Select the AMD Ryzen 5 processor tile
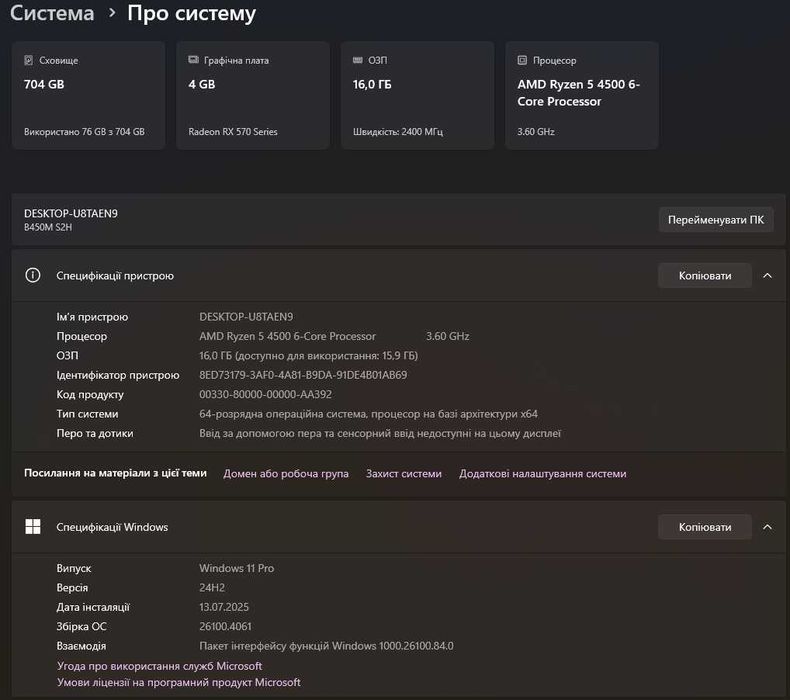 [582, 96]
